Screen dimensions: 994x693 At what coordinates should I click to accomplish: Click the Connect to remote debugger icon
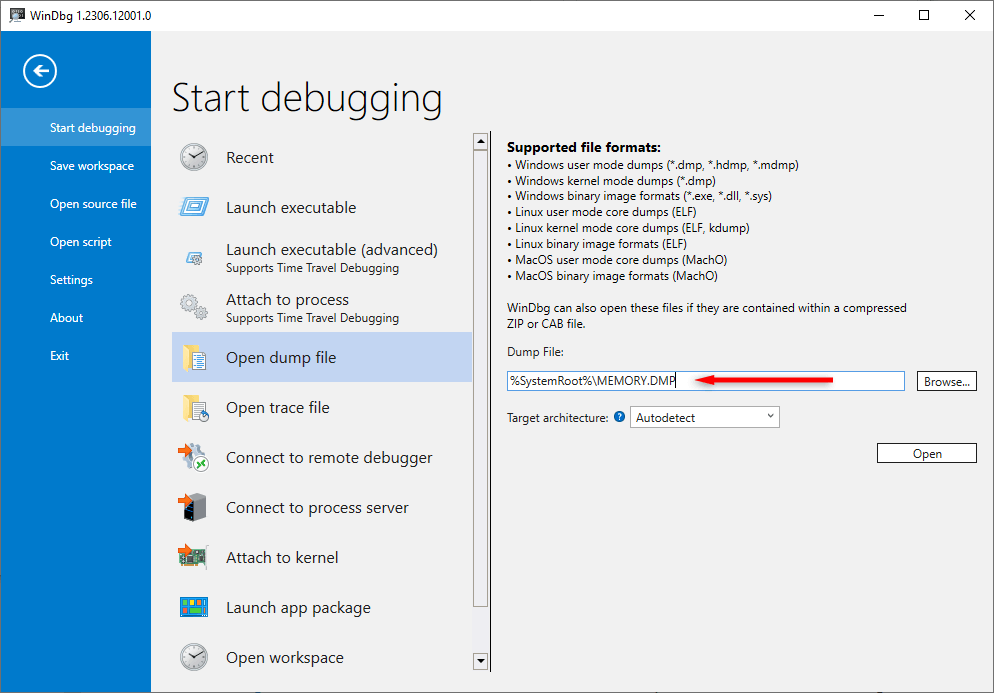click(x=193, y=457)
